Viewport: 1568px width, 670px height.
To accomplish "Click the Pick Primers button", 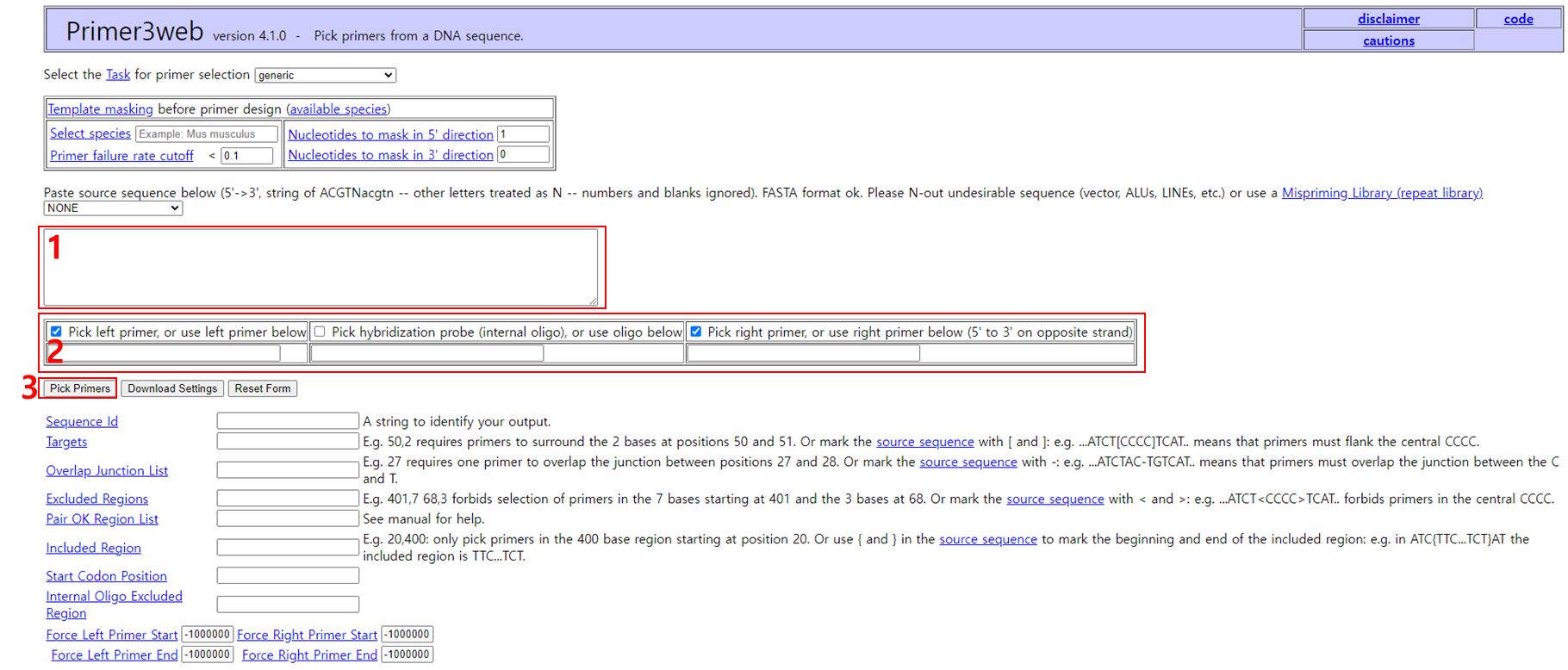I will (79, 388).
